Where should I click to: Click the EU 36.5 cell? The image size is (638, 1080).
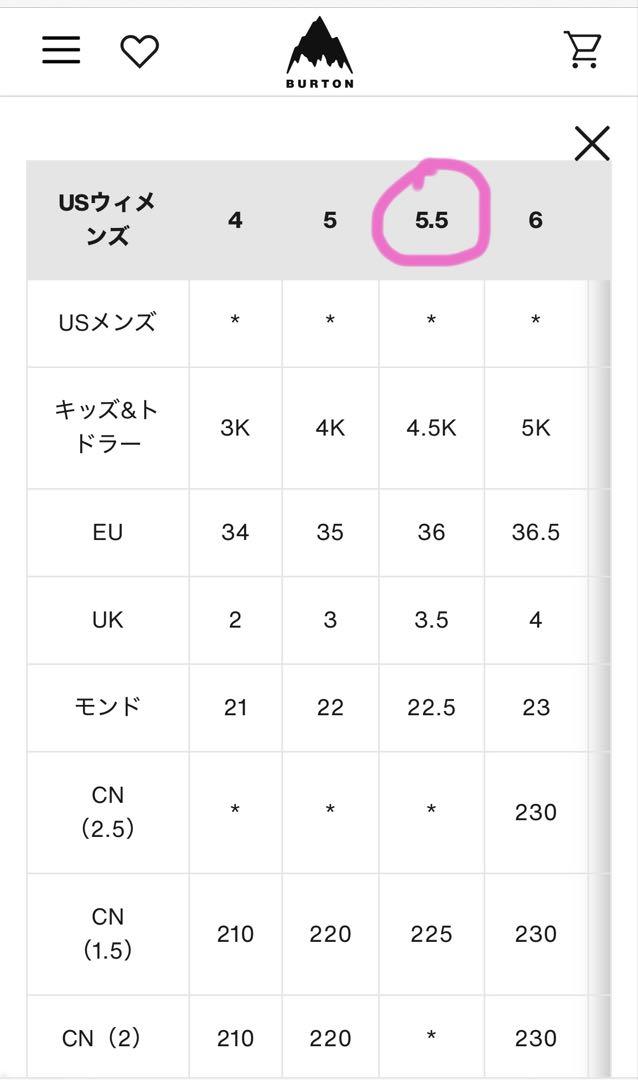pos(535,532)
